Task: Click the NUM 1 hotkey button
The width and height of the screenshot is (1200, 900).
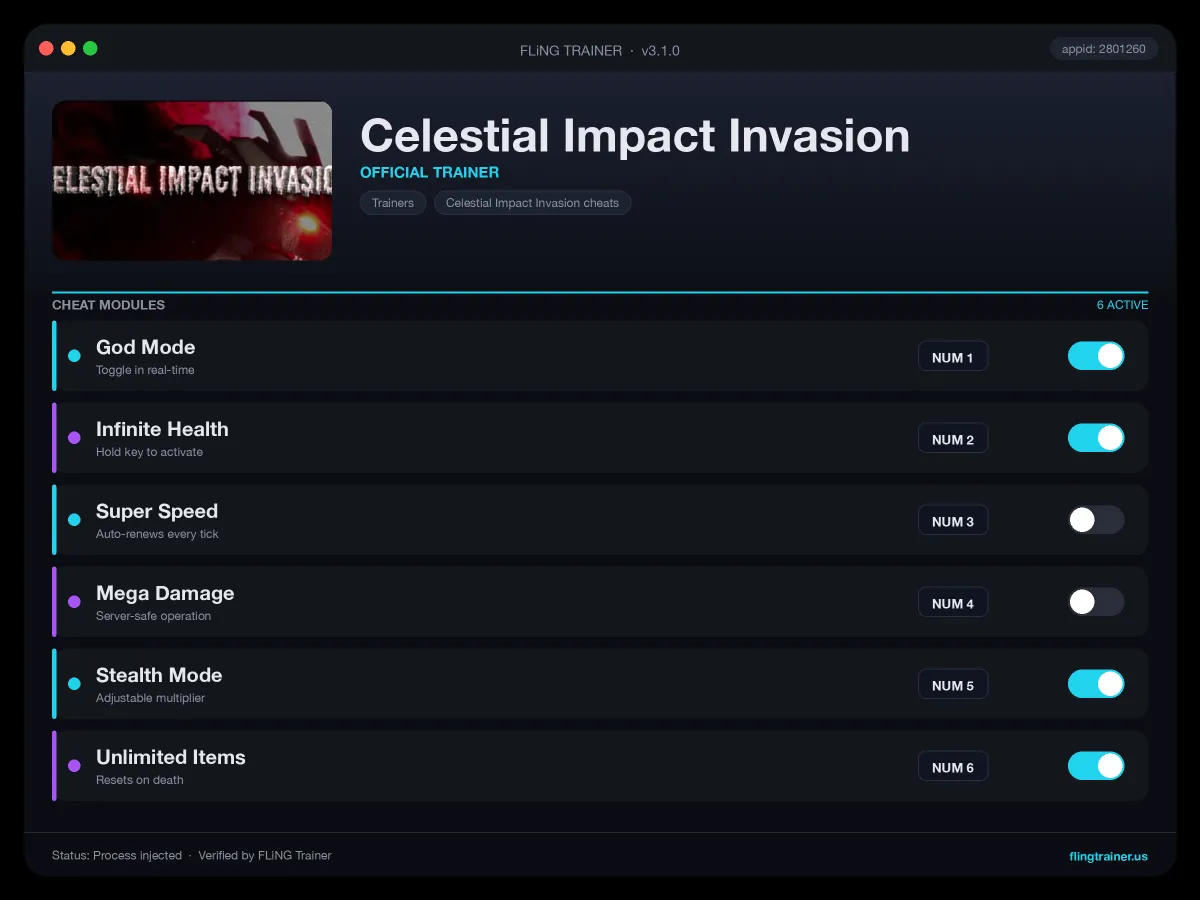Action: pyautogui.click(x=953, y=357)
